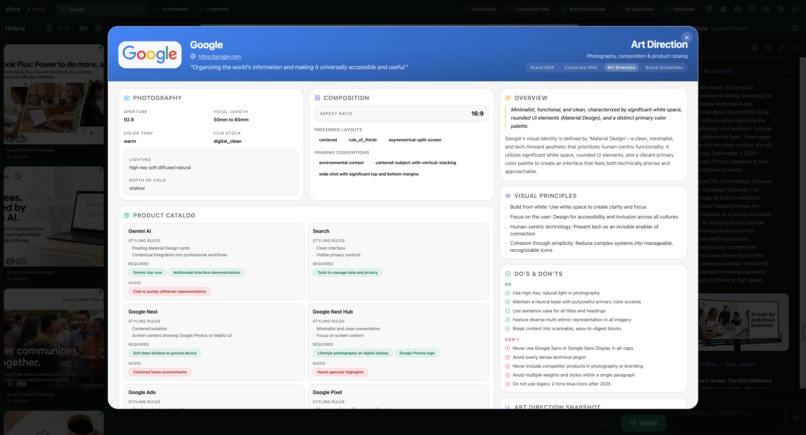Open the Google brand dropdown in top bar
The image size is (806, 435).
click(100, 9)
